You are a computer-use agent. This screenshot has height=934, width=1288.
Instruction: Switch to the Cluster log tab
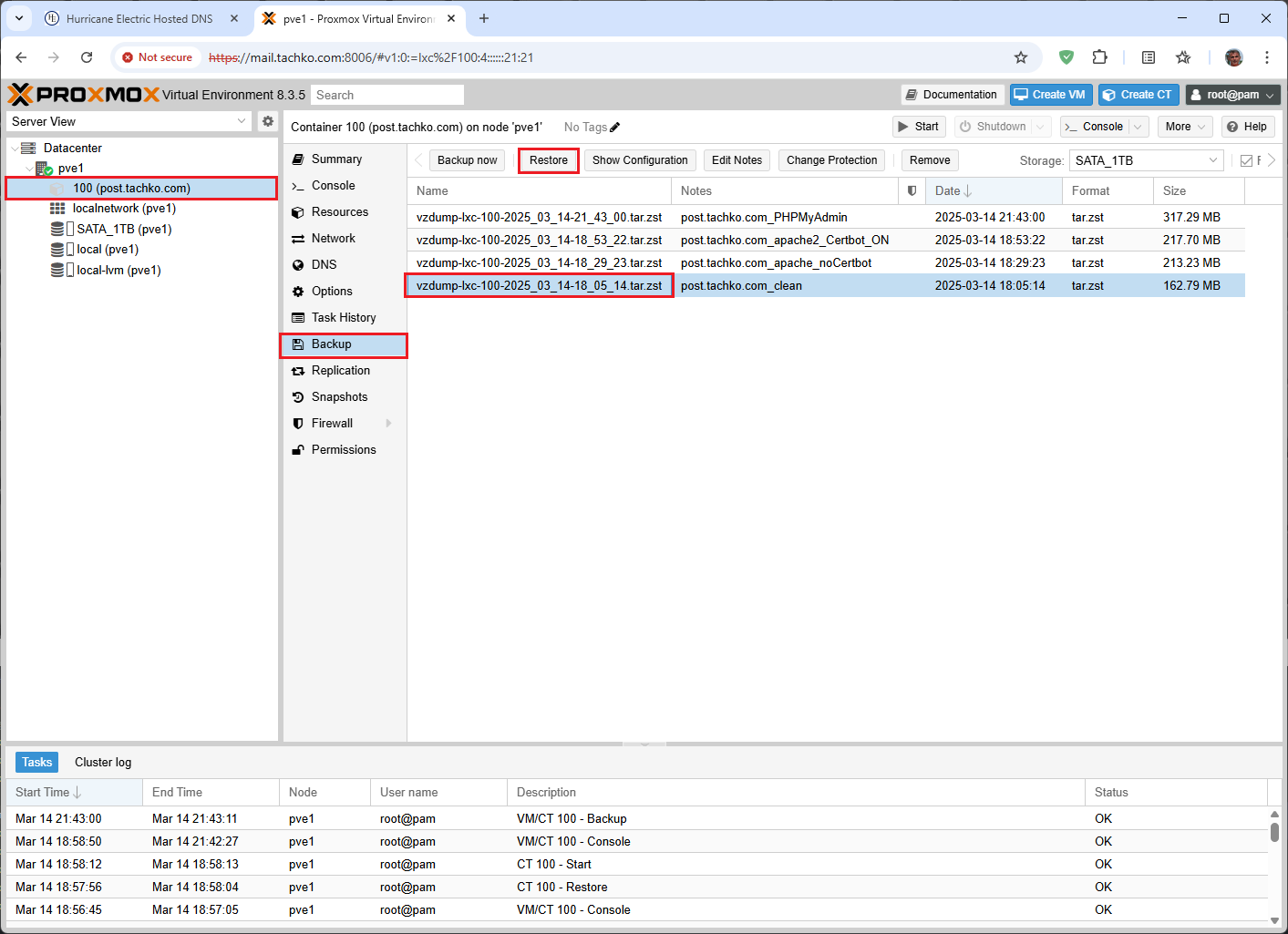click(103, 762)
